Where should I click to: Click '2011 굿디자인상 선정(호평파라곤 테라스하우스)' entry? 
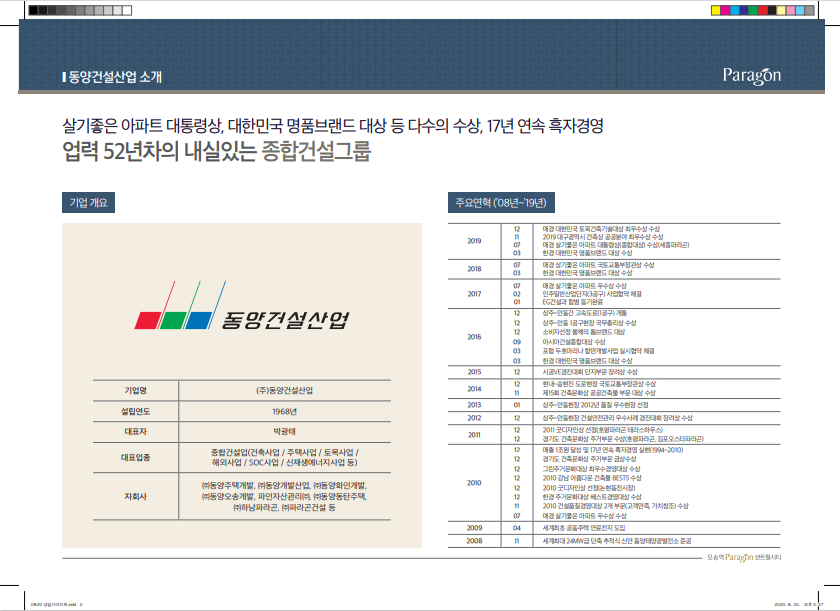pyautogui.click(x=602, y=430)
